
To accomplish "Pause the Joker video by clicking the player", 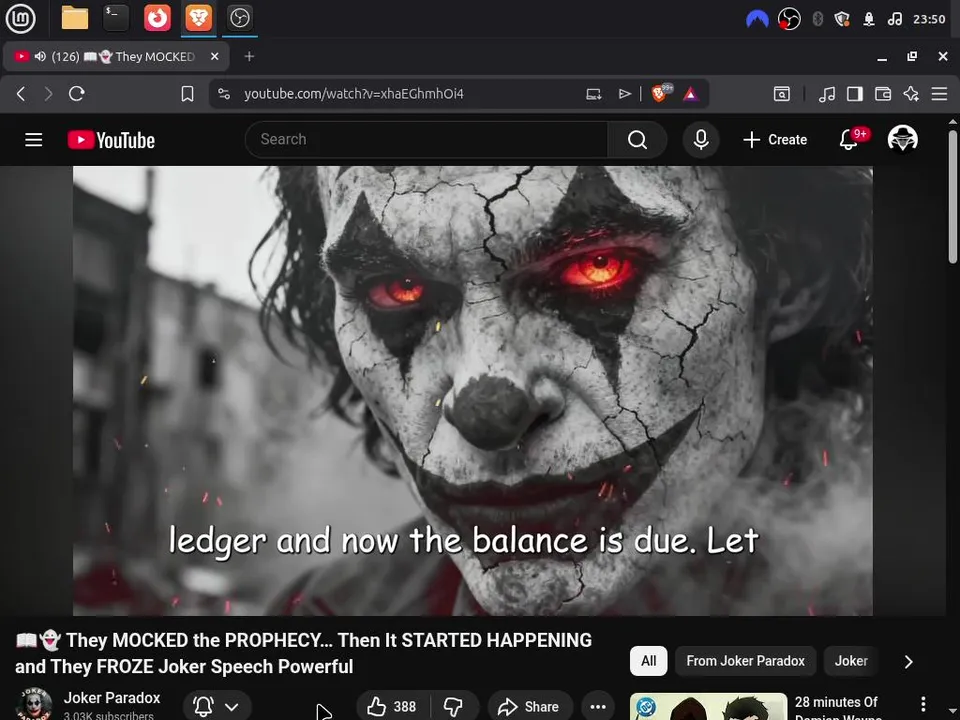I will (x=473, y=391).
